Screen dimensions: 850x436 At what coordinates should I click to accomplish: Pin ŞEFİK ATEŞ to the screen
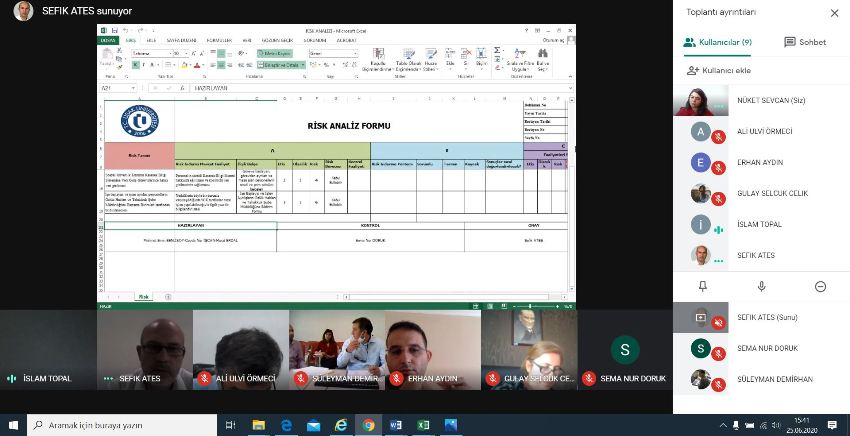click(702, 286)
